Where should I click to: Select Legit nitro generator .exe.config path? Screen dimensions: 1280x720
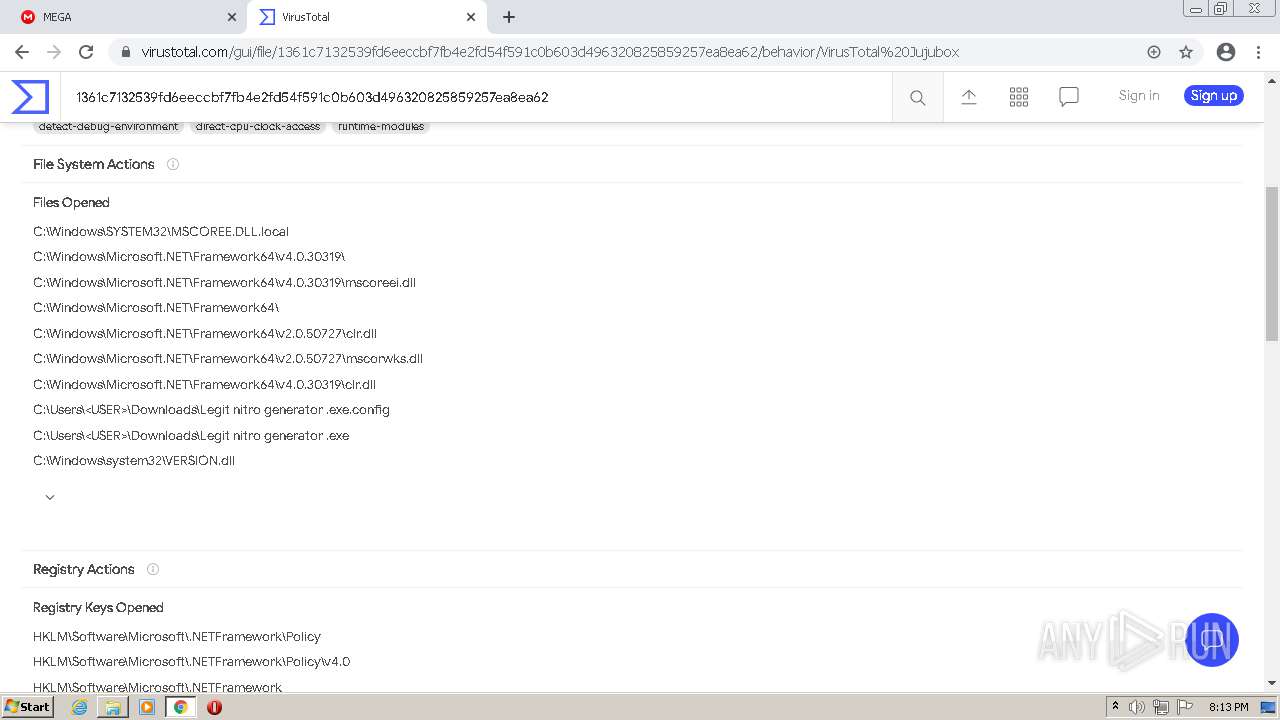pyautogui.click(x=211, y=409)
